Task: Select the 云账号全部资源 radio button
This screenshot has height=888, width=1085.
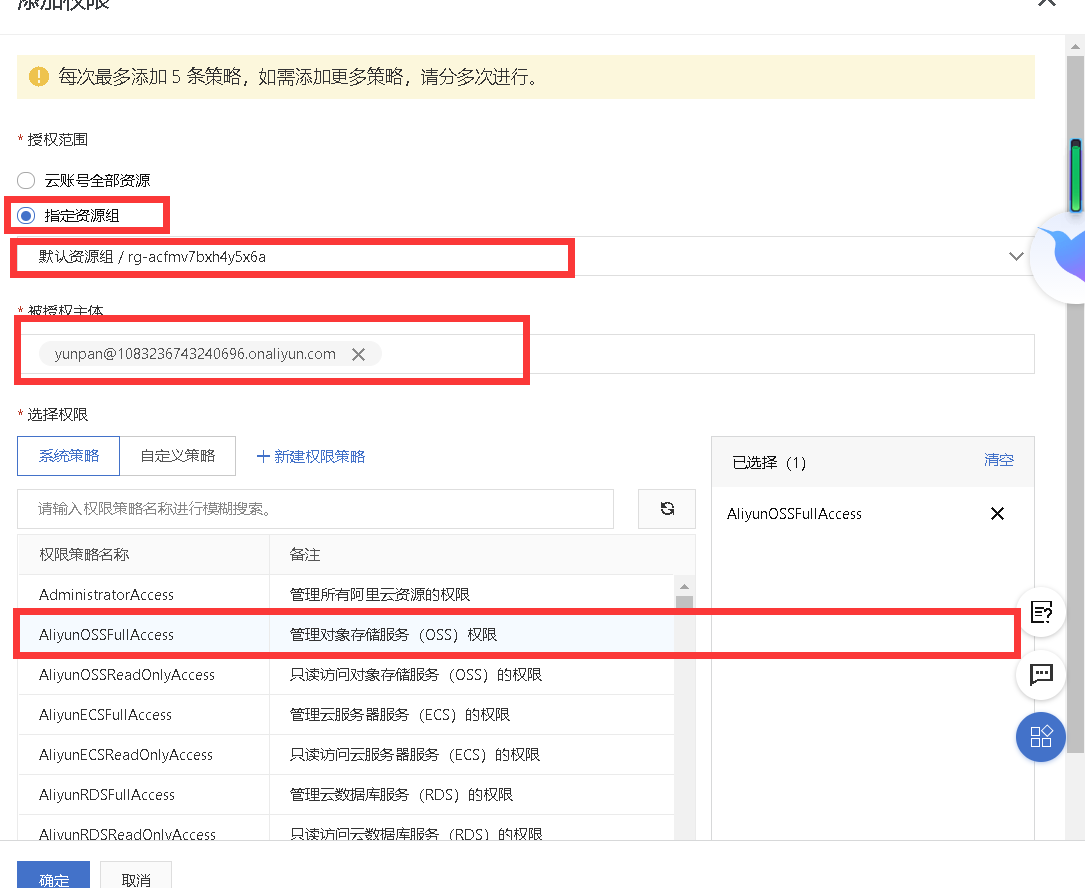Action: pos(26,181)
